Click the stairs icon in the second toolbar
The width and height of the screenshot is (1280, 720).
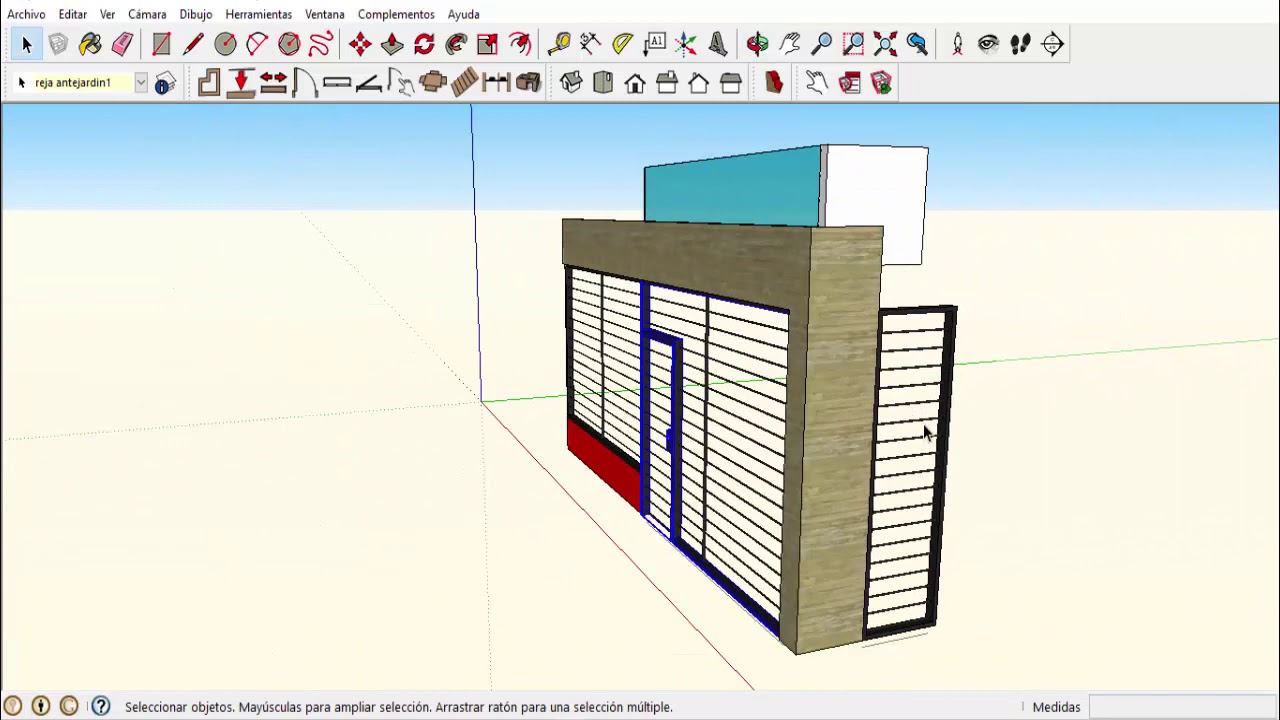pos(465,83)
